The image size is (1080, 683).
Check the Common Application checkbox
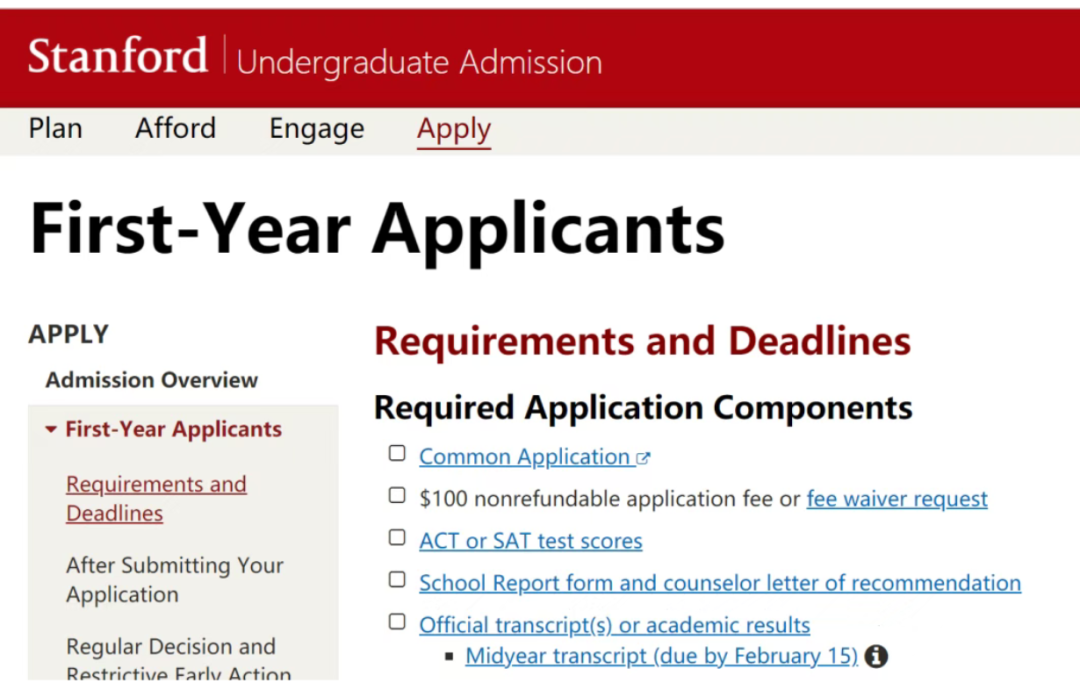(x=397, y=454)
